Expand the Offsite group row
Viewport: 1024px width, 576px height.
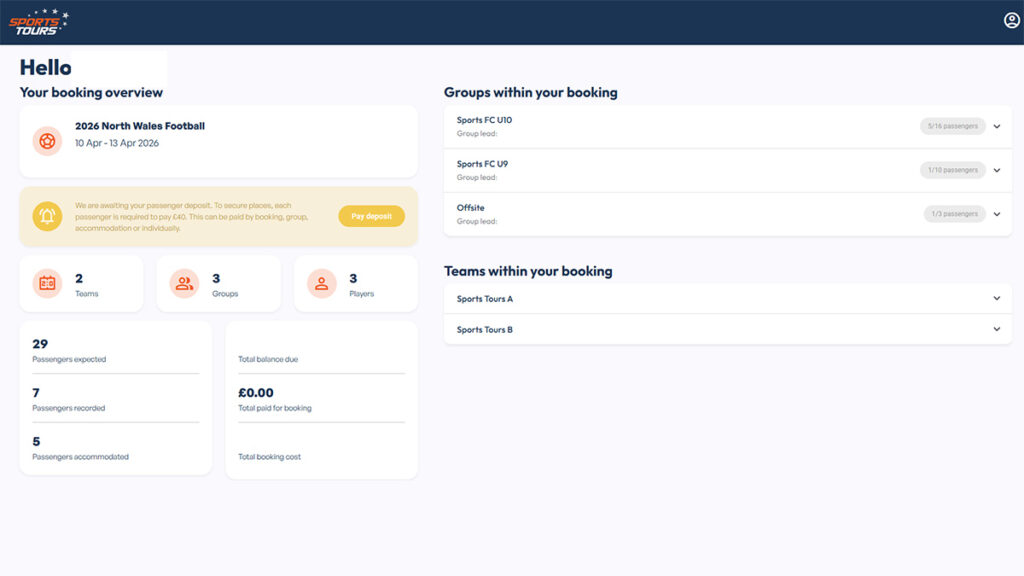(x=996, y=214)
